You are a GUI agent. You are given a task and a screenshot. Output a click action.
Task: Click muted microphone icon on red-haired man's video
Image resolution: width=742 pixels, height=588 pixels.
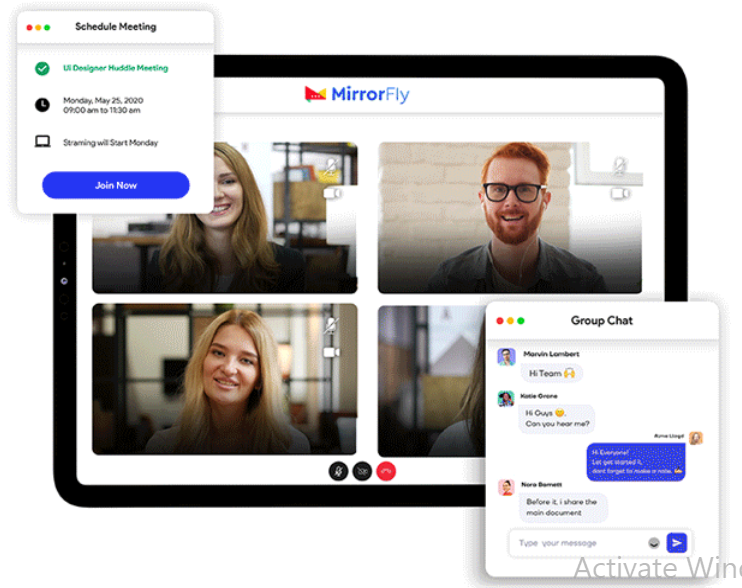point(619,166)
